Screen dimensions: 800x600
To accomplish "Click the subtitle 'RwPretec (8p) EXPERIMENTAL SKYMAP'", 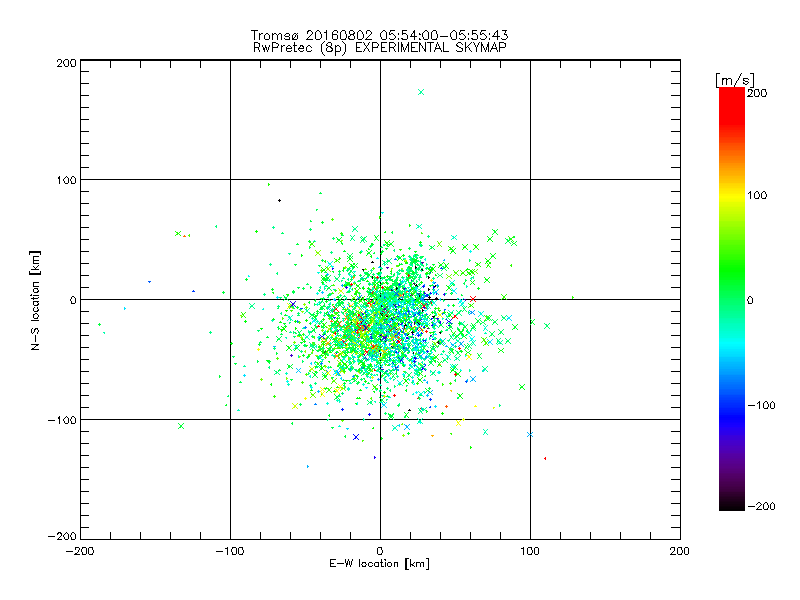I will coord(380,48).
